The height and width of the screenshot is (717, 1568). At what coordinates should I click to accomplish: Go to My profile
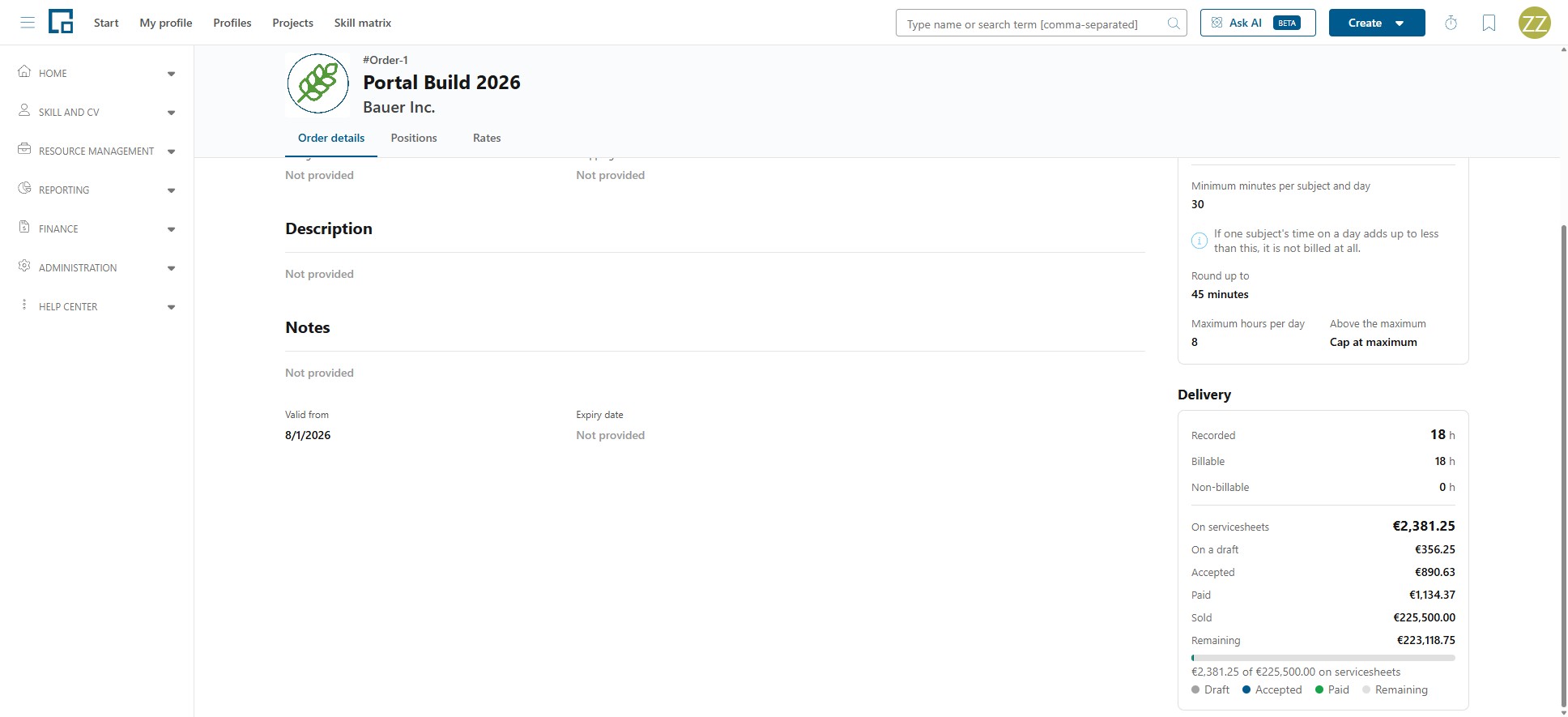pos(166,23)
